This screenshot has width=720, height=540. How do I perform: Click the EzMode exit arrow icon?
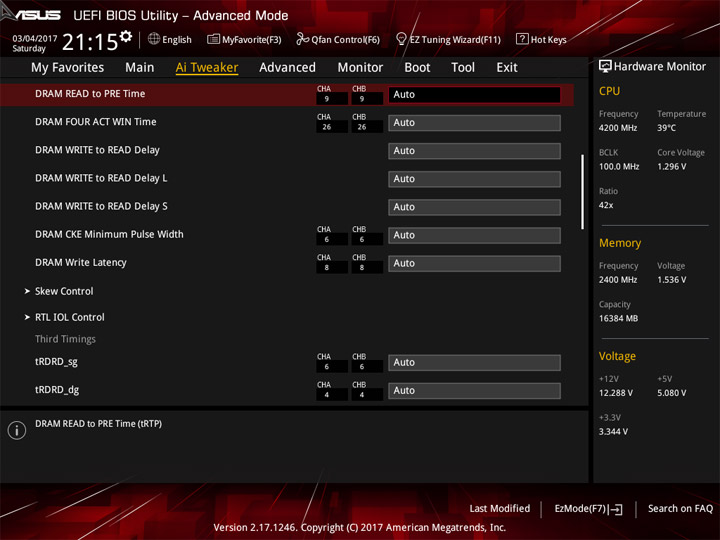coord(616,509)
